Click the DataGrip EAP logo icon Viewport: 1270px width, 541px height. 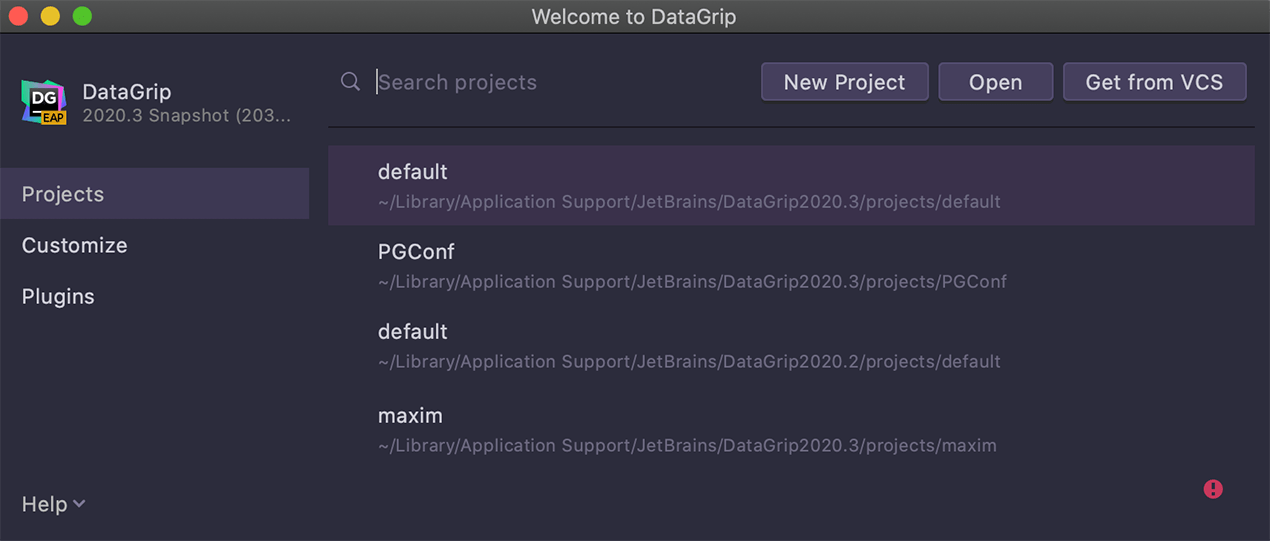point(44,103)
